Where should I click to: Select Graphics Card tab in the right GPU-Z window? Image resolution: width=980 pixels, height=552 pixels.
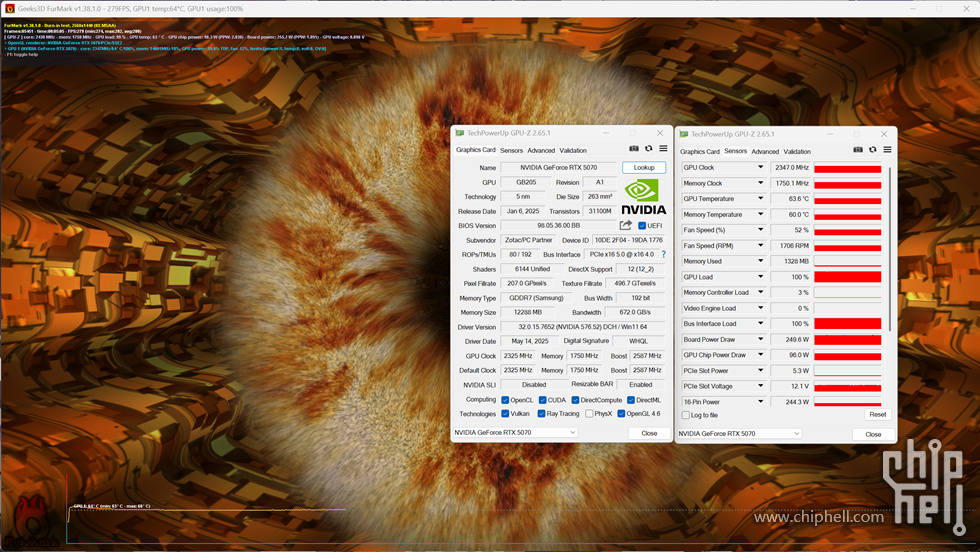click(699, 152)
